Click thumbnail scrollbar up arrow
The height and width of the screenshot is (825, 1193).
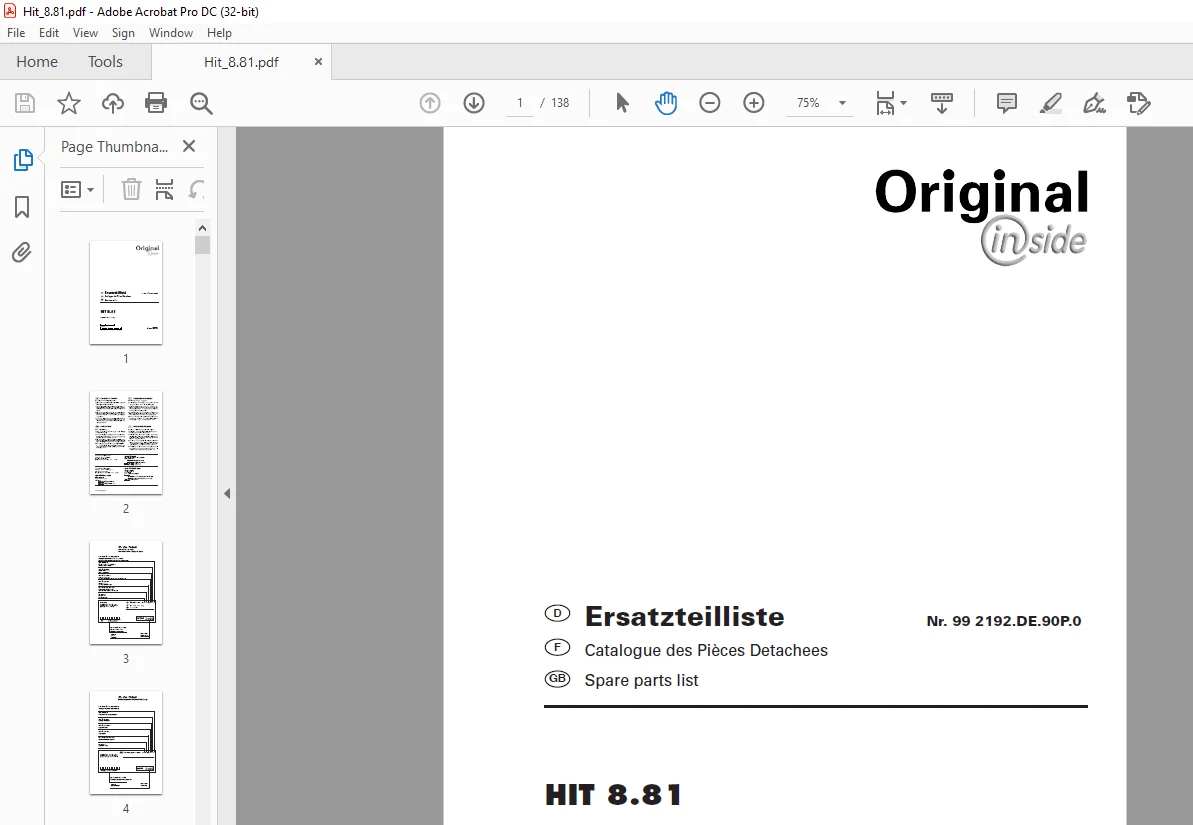pyautogui.click(x=202, y=228)
